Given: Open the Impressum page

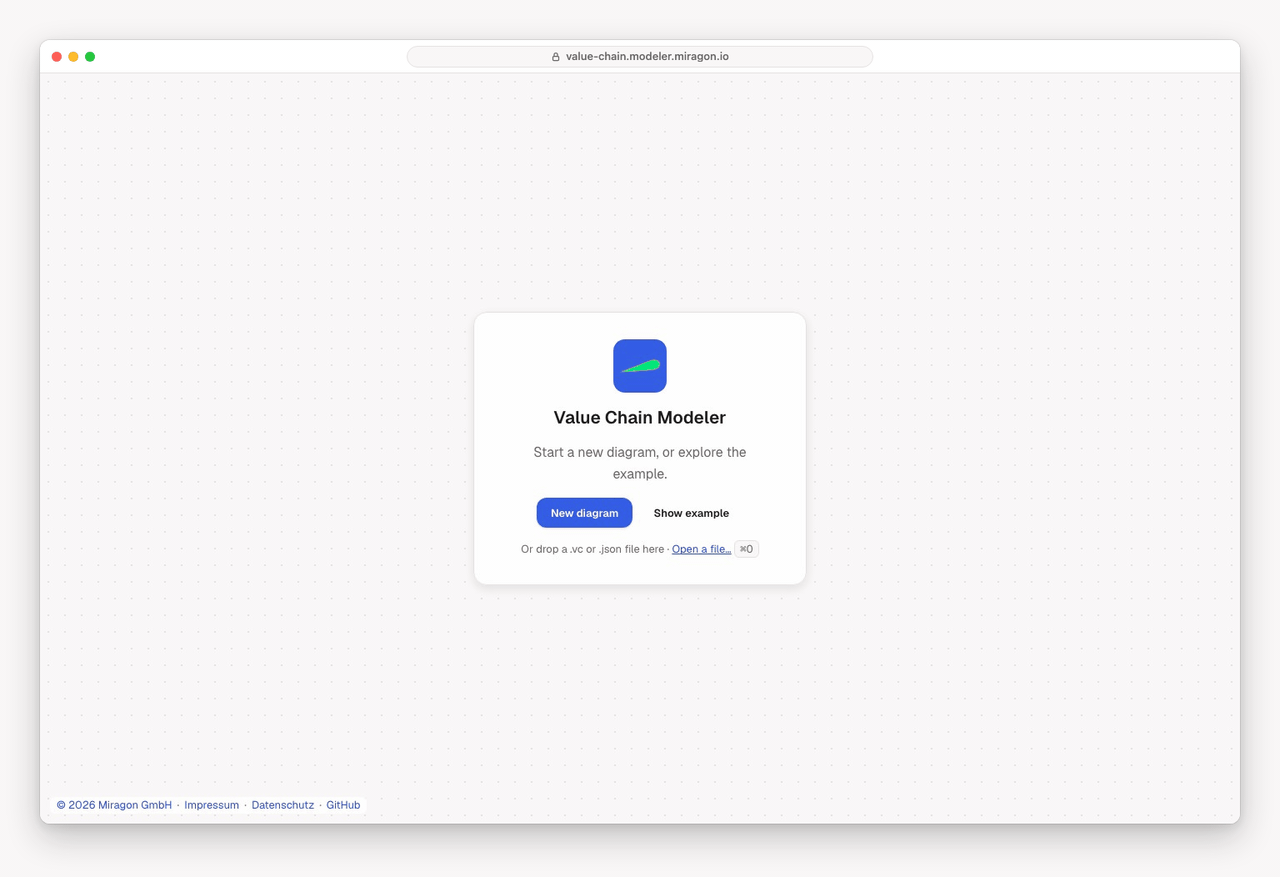Looking at the screenshot, I should pyautogui.click(x=212, y=805).
